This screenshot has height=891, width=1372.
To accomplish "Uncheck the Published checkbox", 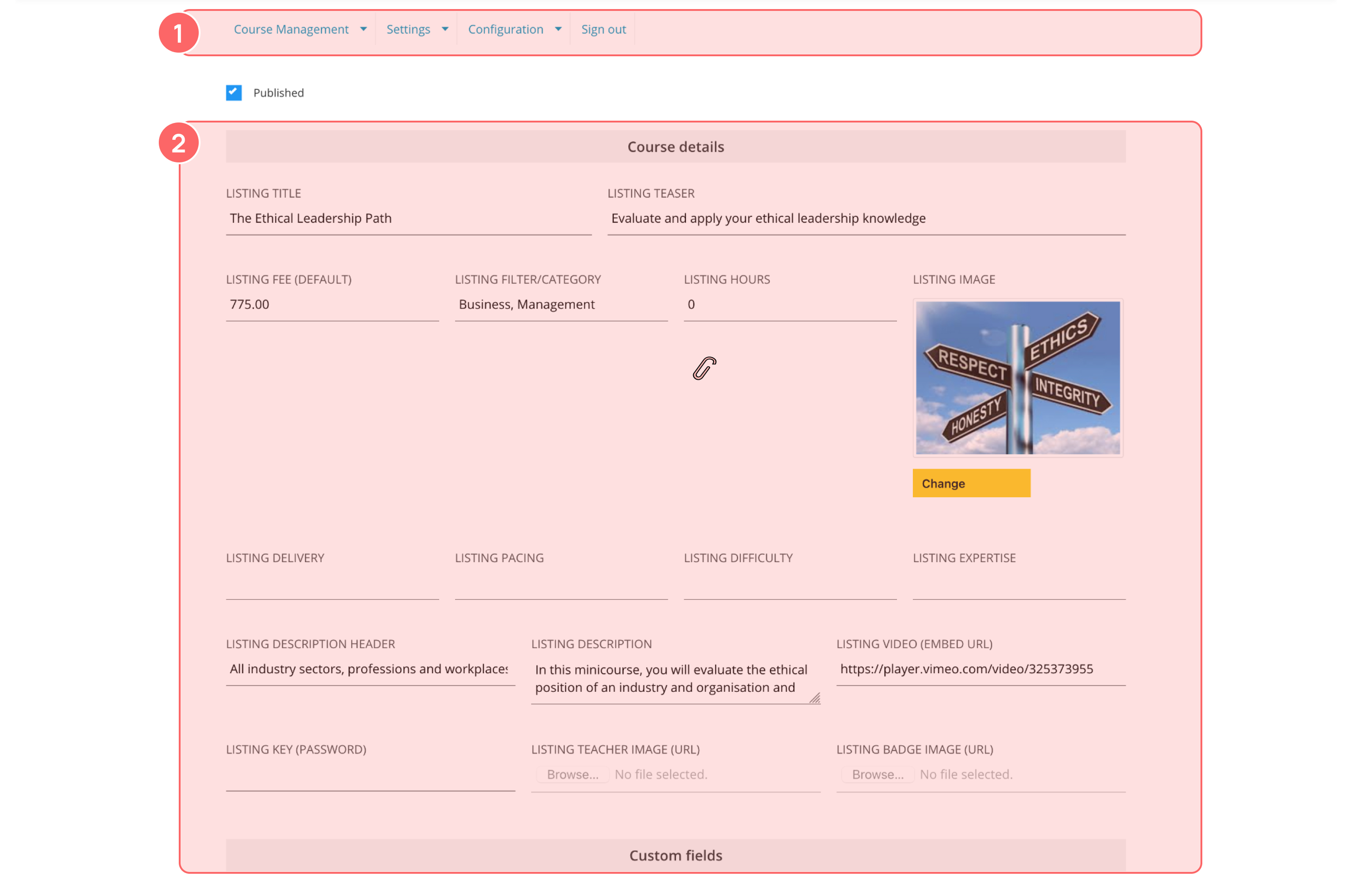I will click(x=234, y=93).
